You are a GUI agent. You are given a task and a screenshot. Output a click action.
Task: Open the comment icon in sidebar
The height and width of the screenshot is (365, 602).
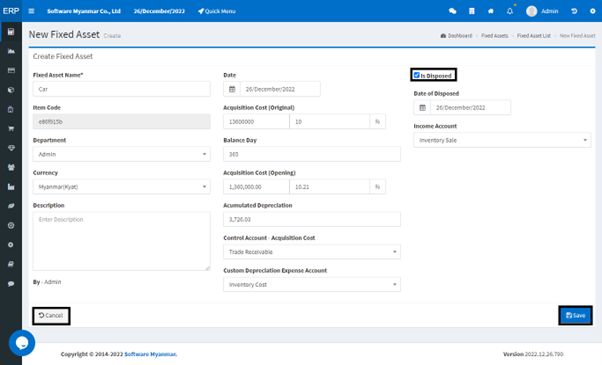(11, 284)
